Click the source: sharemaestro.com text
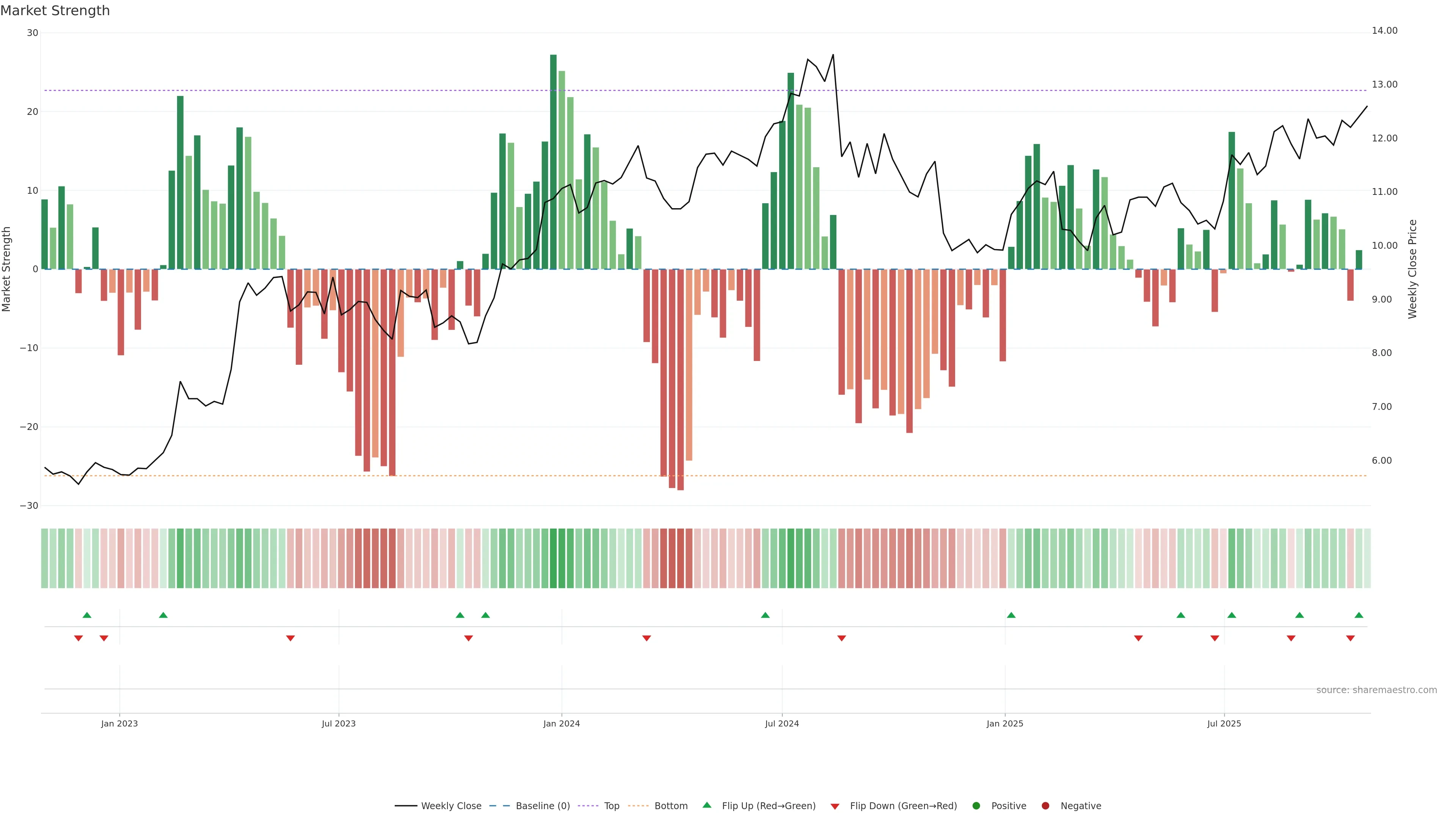The height and width of the screenshot is (819, 1456). [x=1376, y=690]
